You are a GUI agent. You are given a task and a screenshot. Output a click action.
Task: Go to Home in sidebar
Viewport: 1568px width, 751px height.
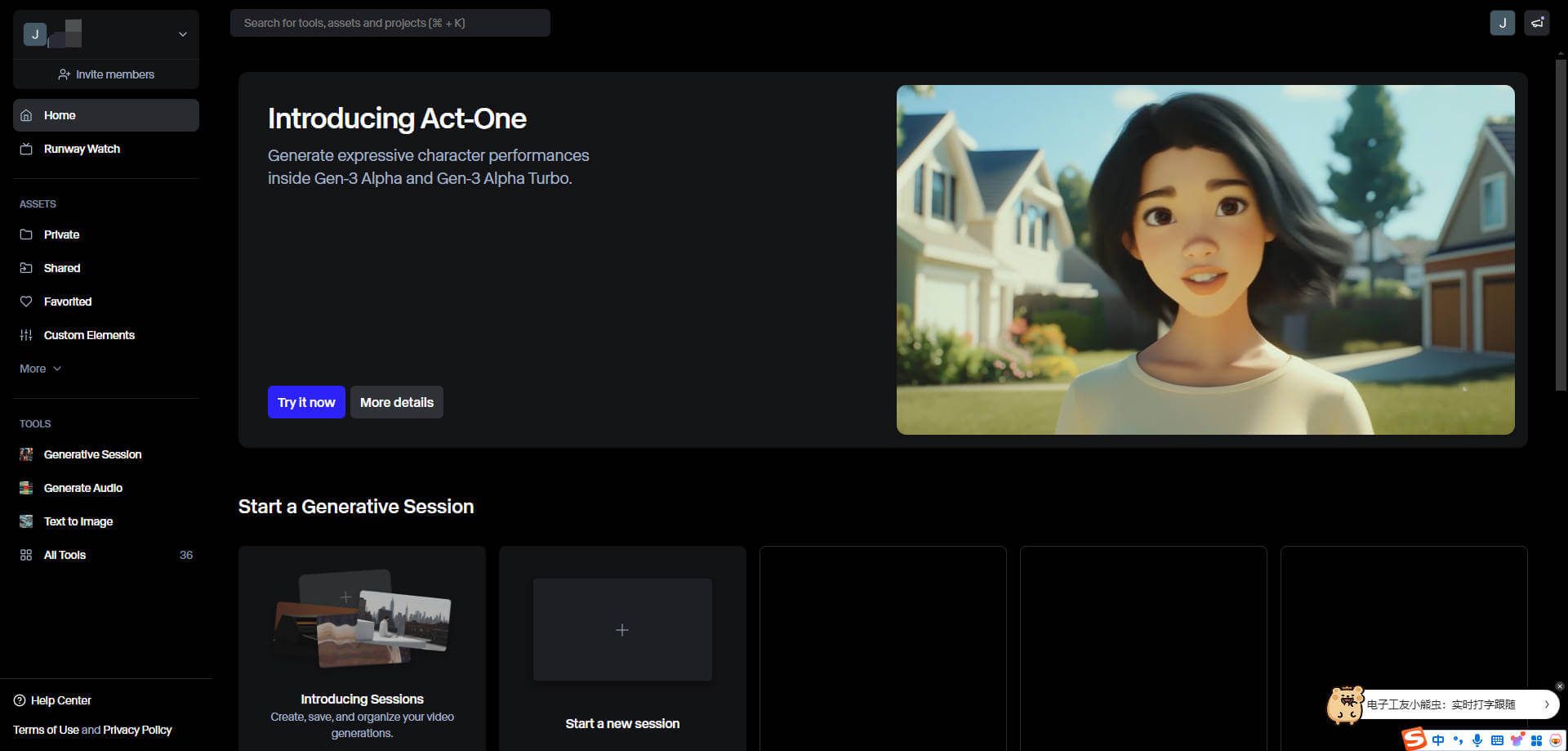(106, 115)
